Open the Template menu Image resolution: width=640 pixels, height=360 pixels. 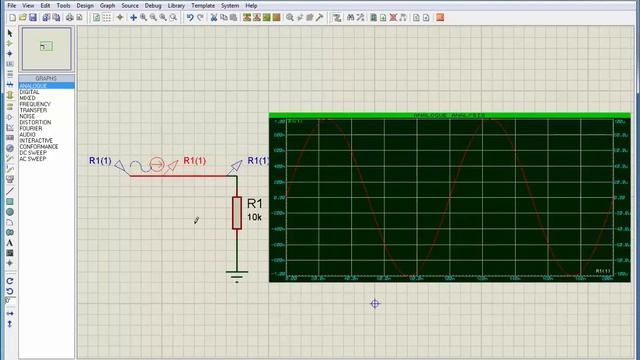[x=203, y=6]
